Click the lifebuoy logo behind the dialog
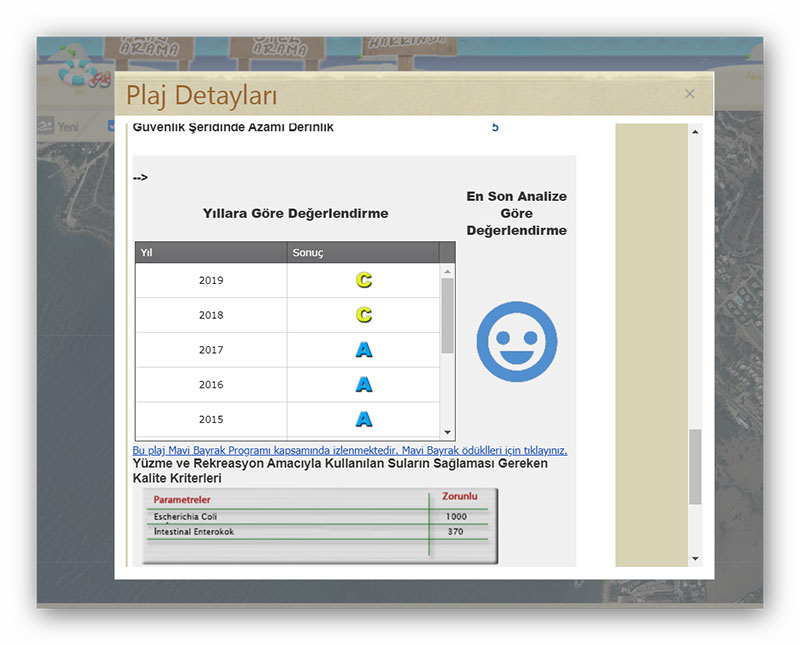The image size is (800, 645). (76, 67)
